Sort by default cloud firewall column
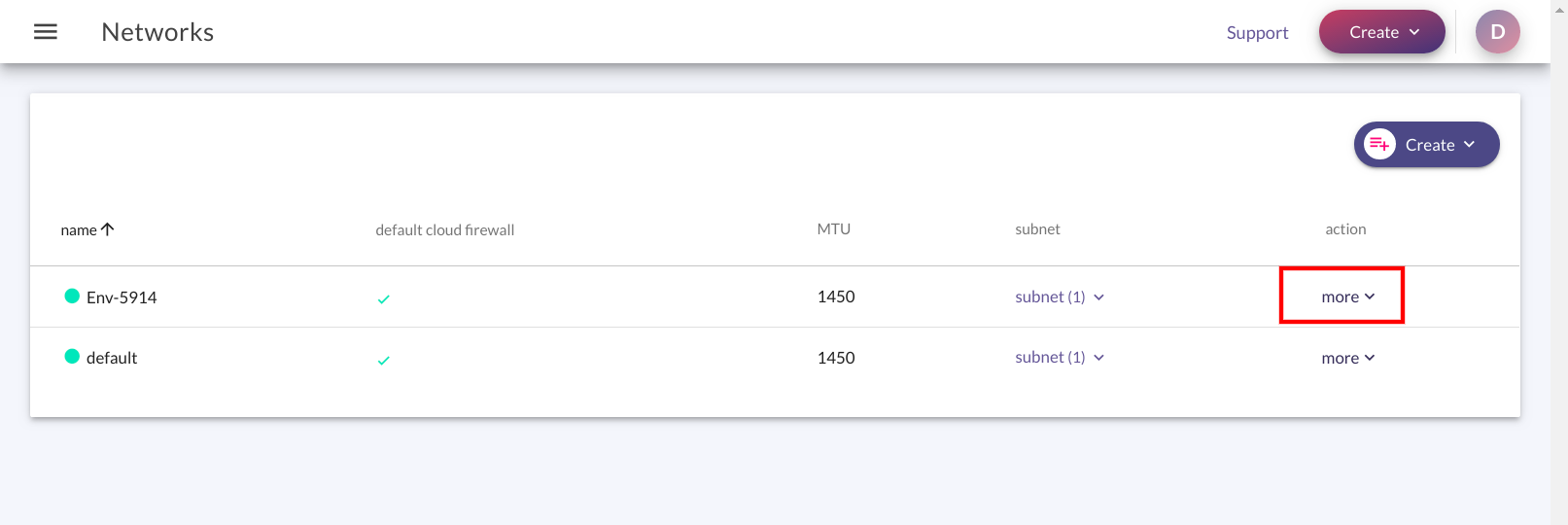Screen dimensions: 1568x525 [x=444, y=230]
